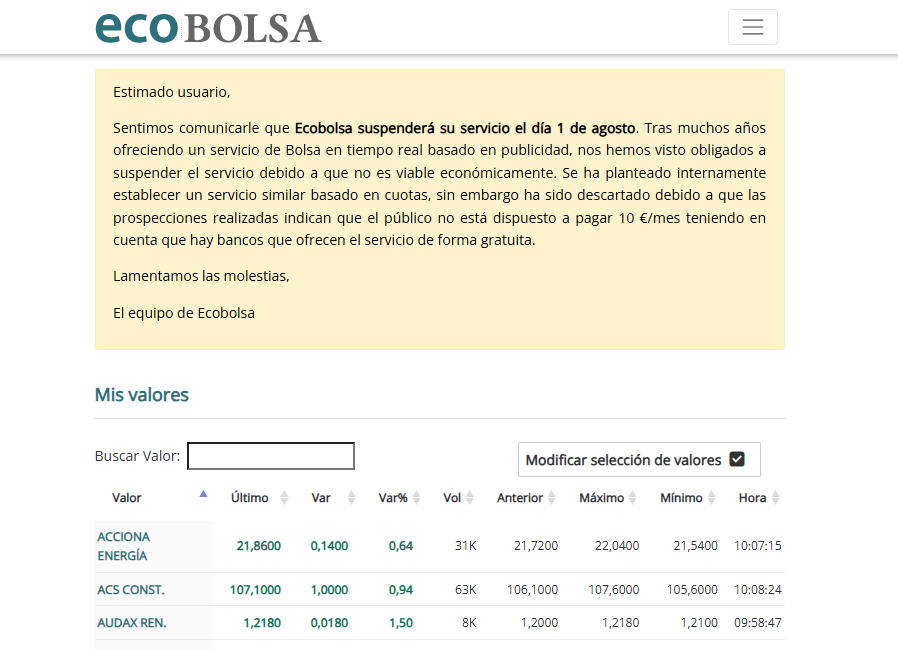Select ACCIONA ENERGÍA minimum 21,5400
Screen dimensions: 898x650
coord(695,546)
